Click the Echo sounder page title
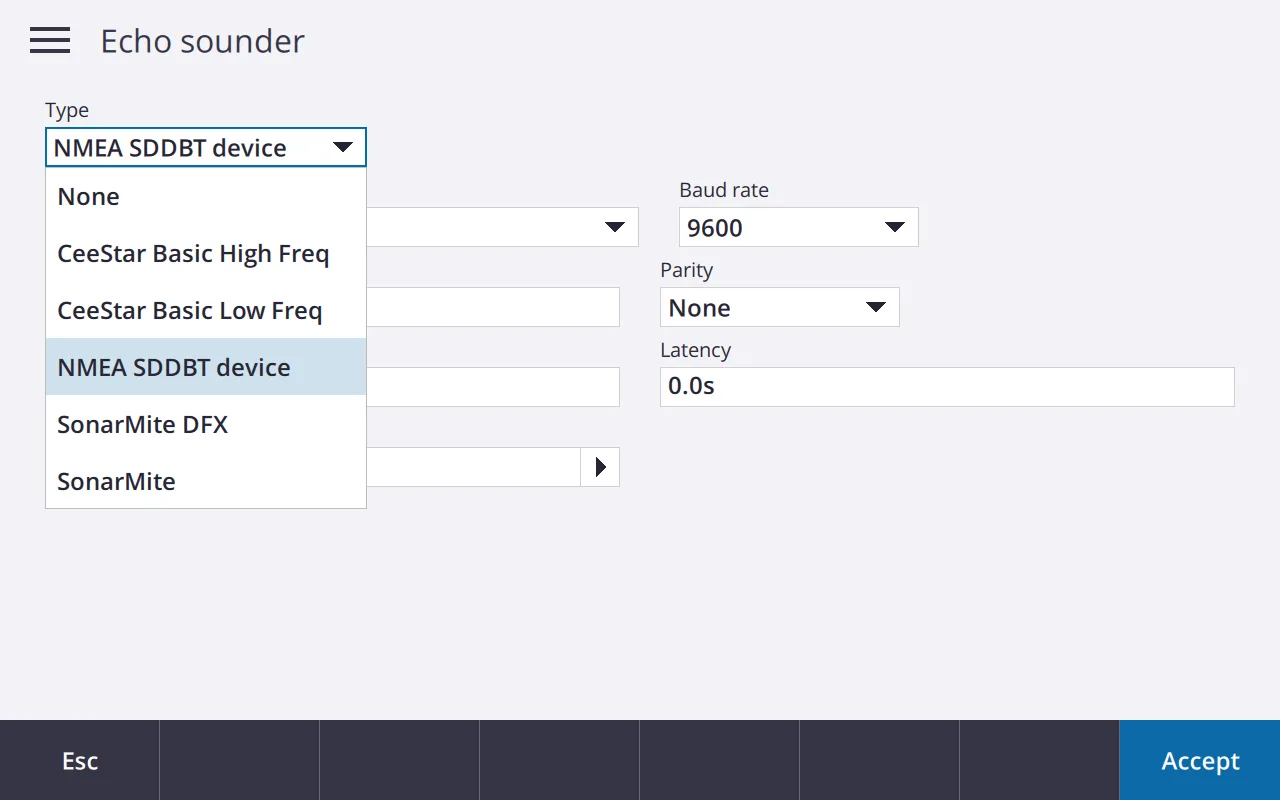The width and height of the screenshot is (1280, 800). point(203,41)
